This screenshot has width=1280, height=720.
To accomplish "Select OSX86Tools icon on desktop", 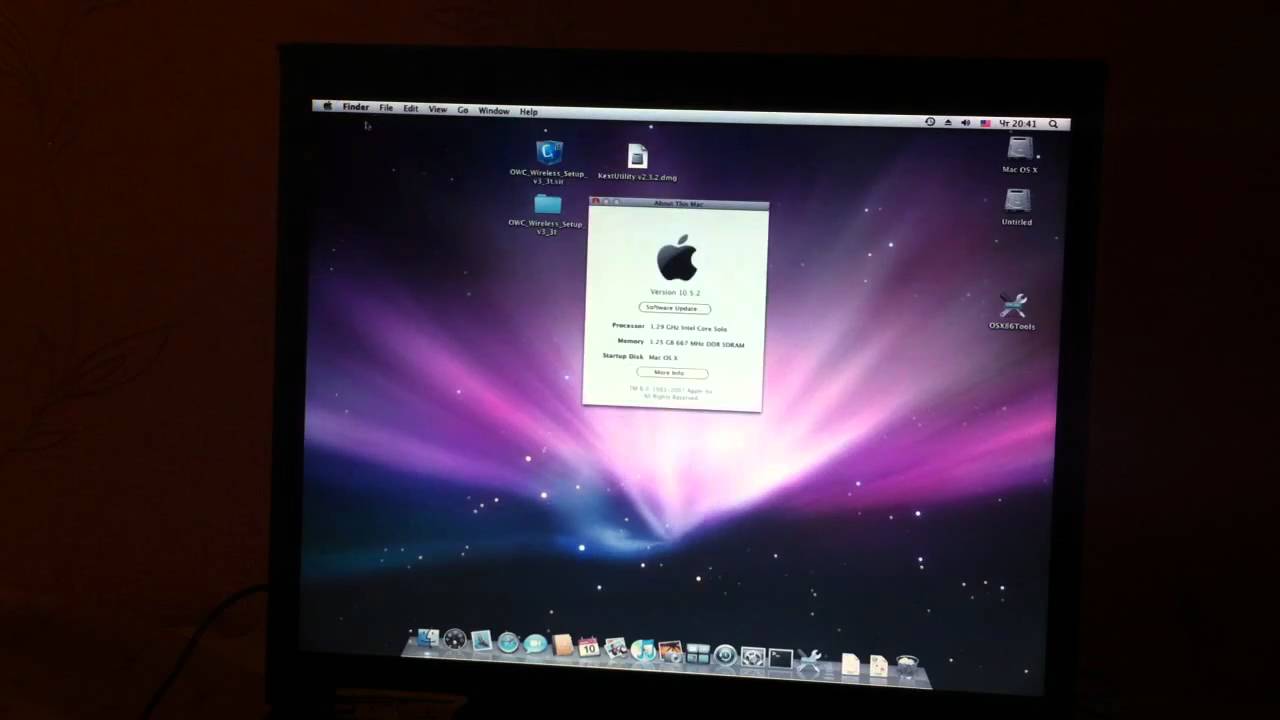I will pos(1013,305).
